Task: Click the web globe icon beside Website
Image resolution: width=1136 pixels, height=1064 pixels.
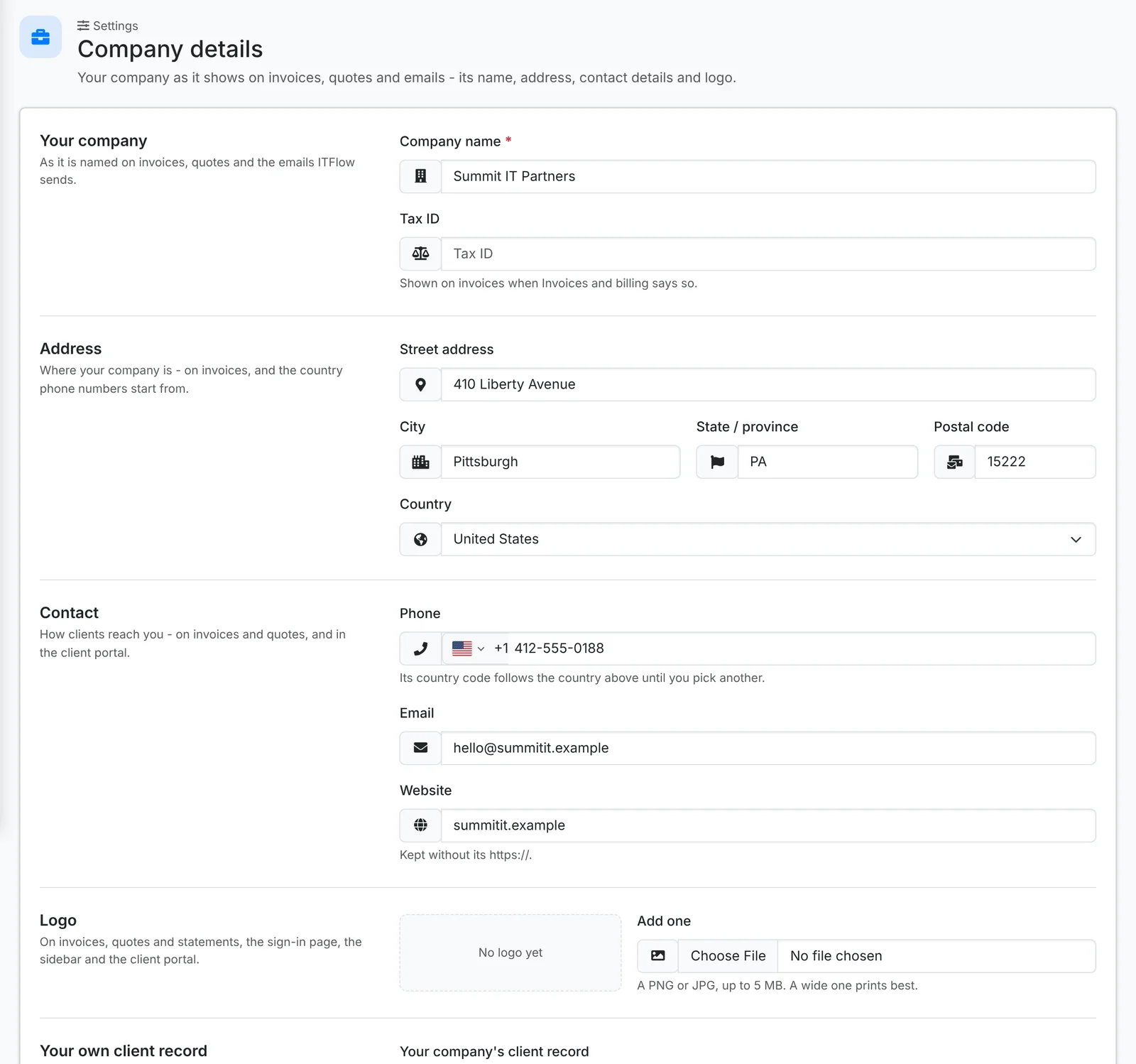Action: click(x=420, y=825)
